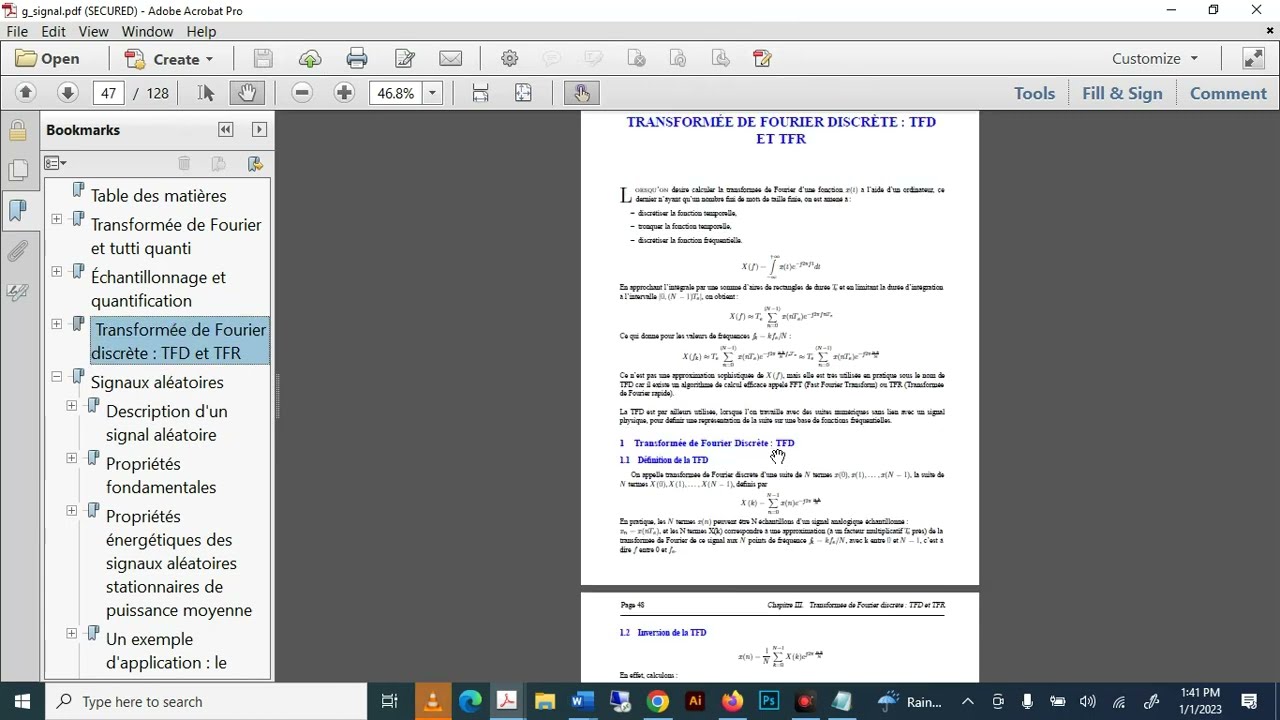Open preferences with the gear icon

pyautogui.click(x=510, y=59)
